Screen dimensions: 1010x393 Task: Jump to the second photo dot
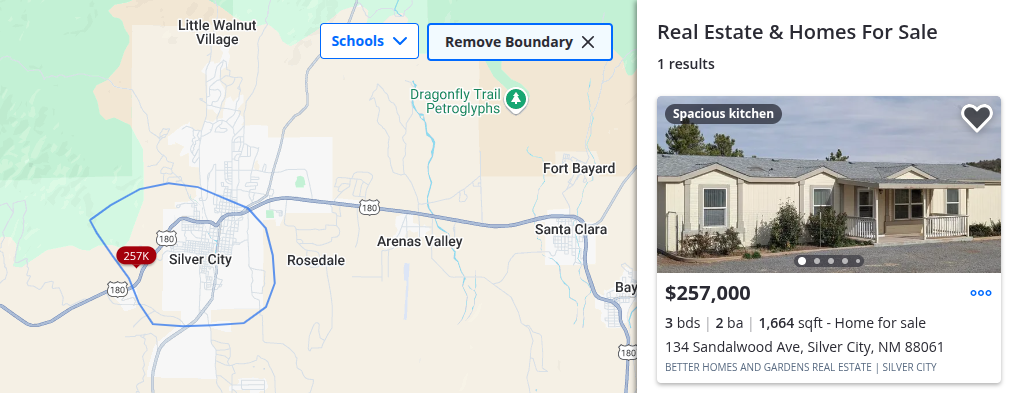[817, 261]
